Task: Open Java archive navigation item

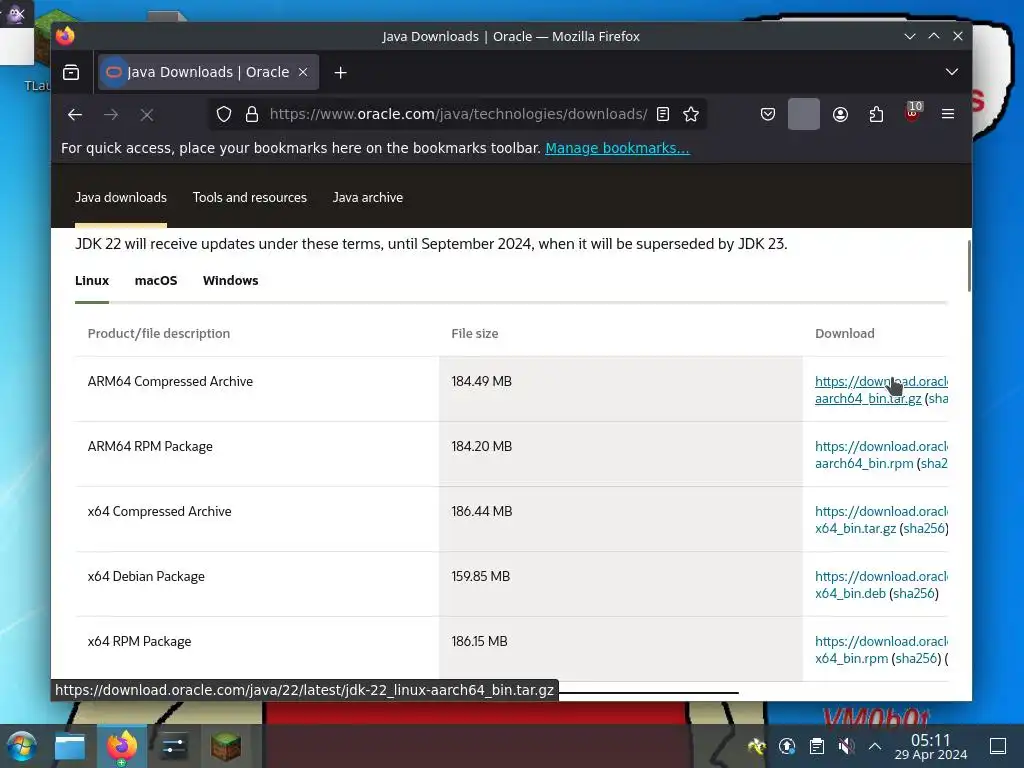Action: point(368,197)
